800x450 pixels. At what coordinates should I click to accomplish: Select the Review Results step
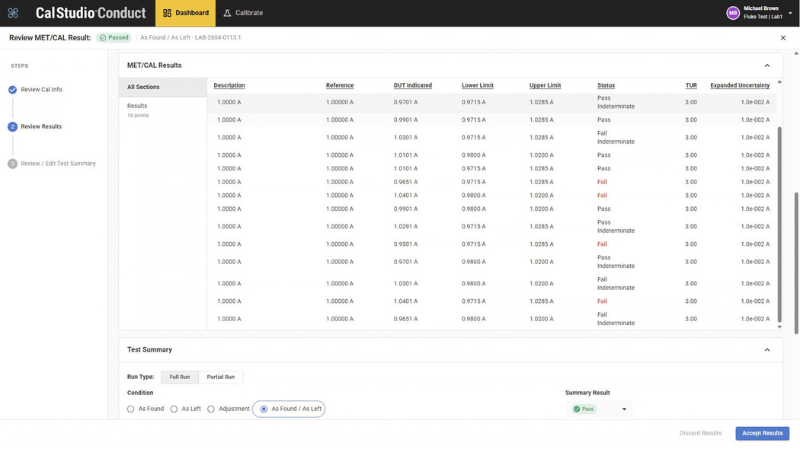point(41,127)
